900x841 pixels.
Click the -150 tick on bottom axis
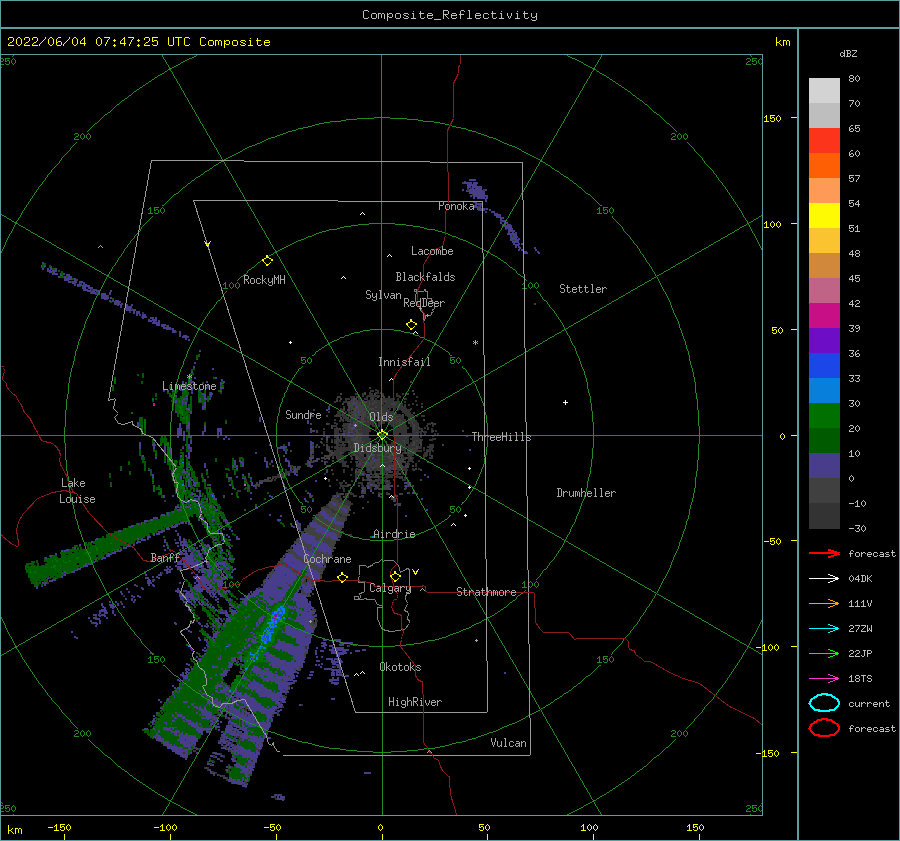(x=59, y=827)
